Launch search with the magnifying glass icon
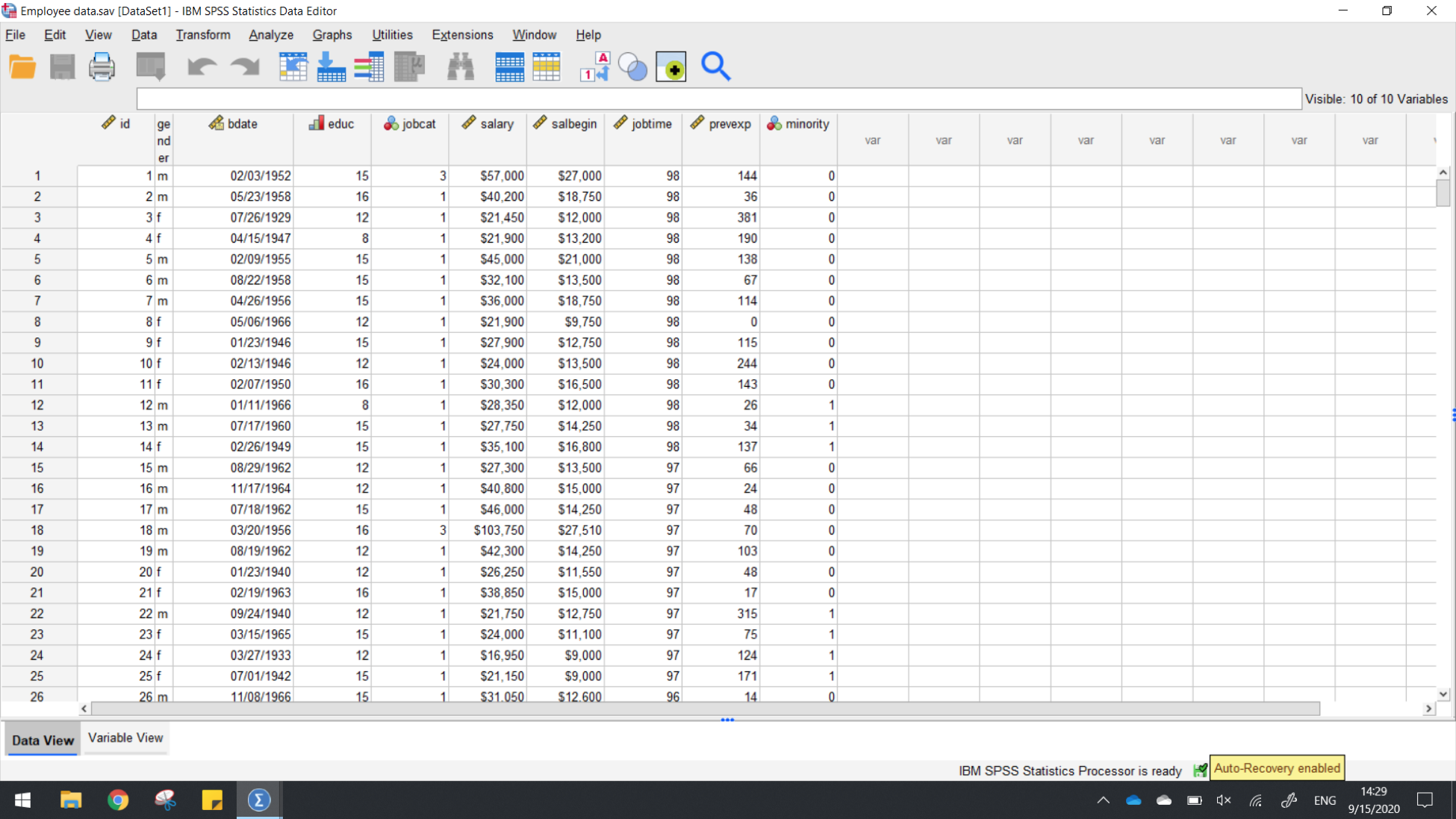Viewport: 1456px width, 819px height. [x=715, y=66]
